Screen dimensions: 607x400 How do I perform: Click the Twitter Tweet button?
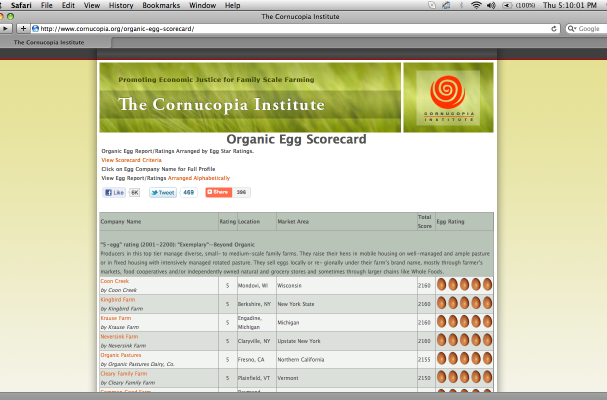click(163, 192)
